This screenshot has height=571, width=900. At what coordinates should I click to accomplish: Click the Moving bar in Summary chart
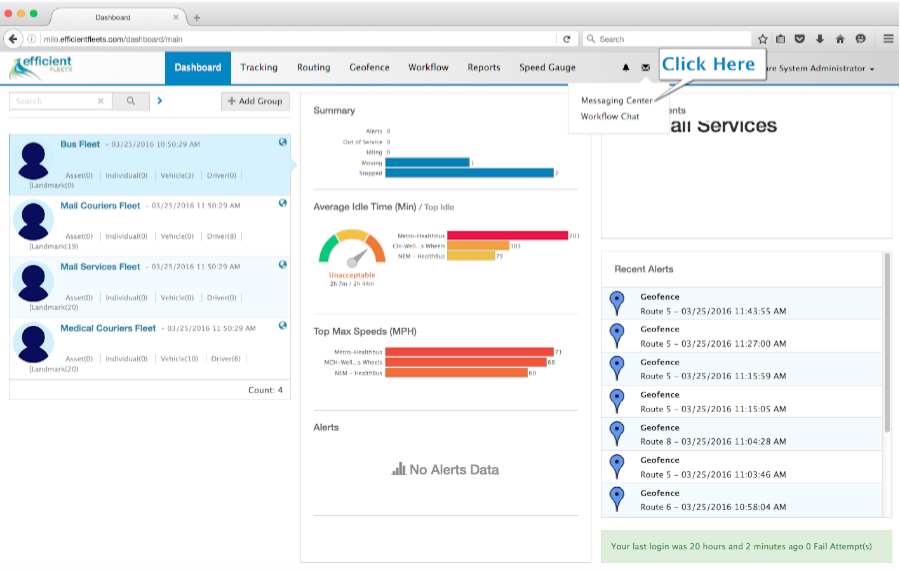[x=427, y=163]
